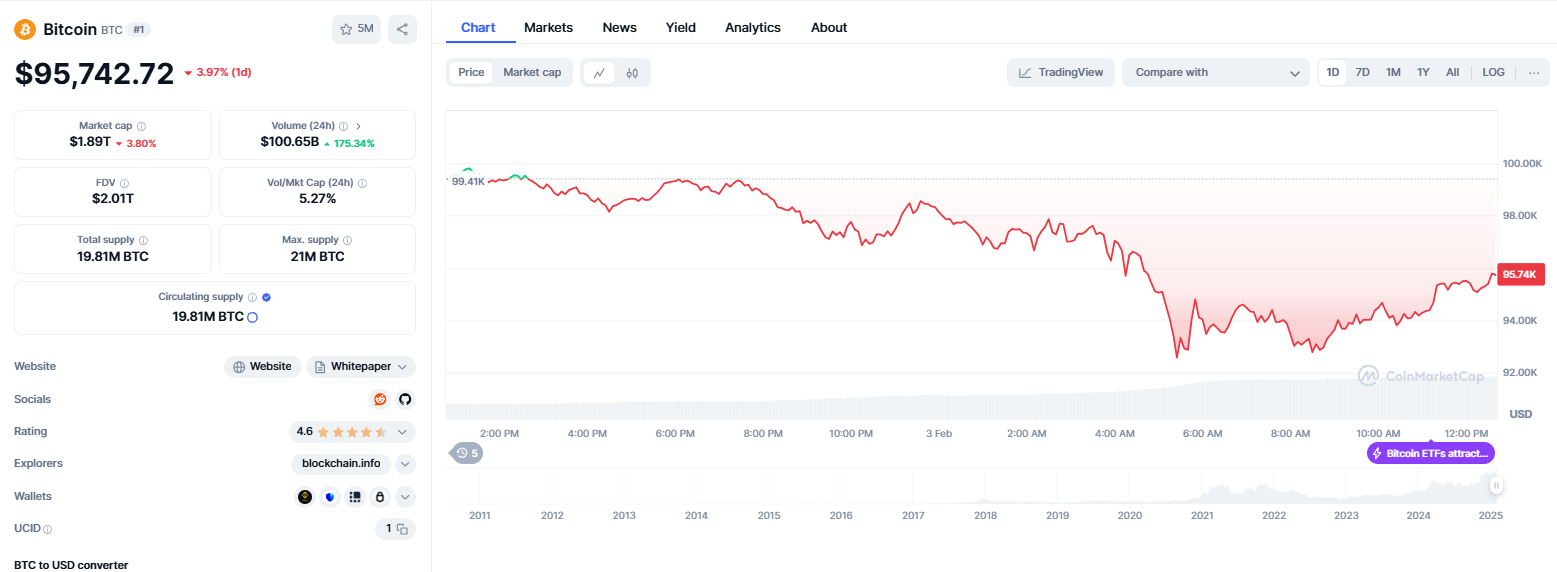Toggle chart to Market cap view

532,72
